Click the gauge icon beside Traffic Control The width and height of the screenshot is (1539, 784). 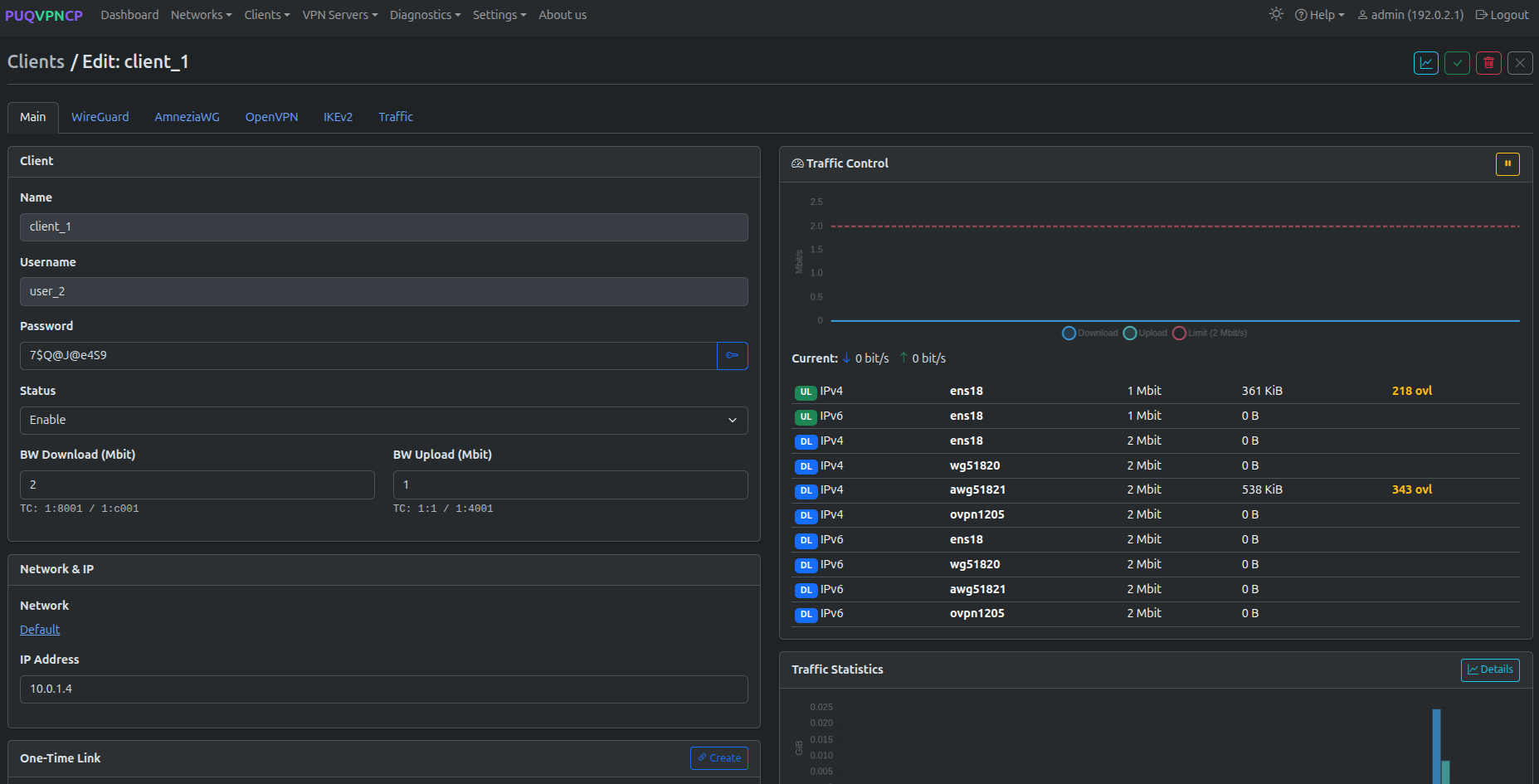(797, 163)
